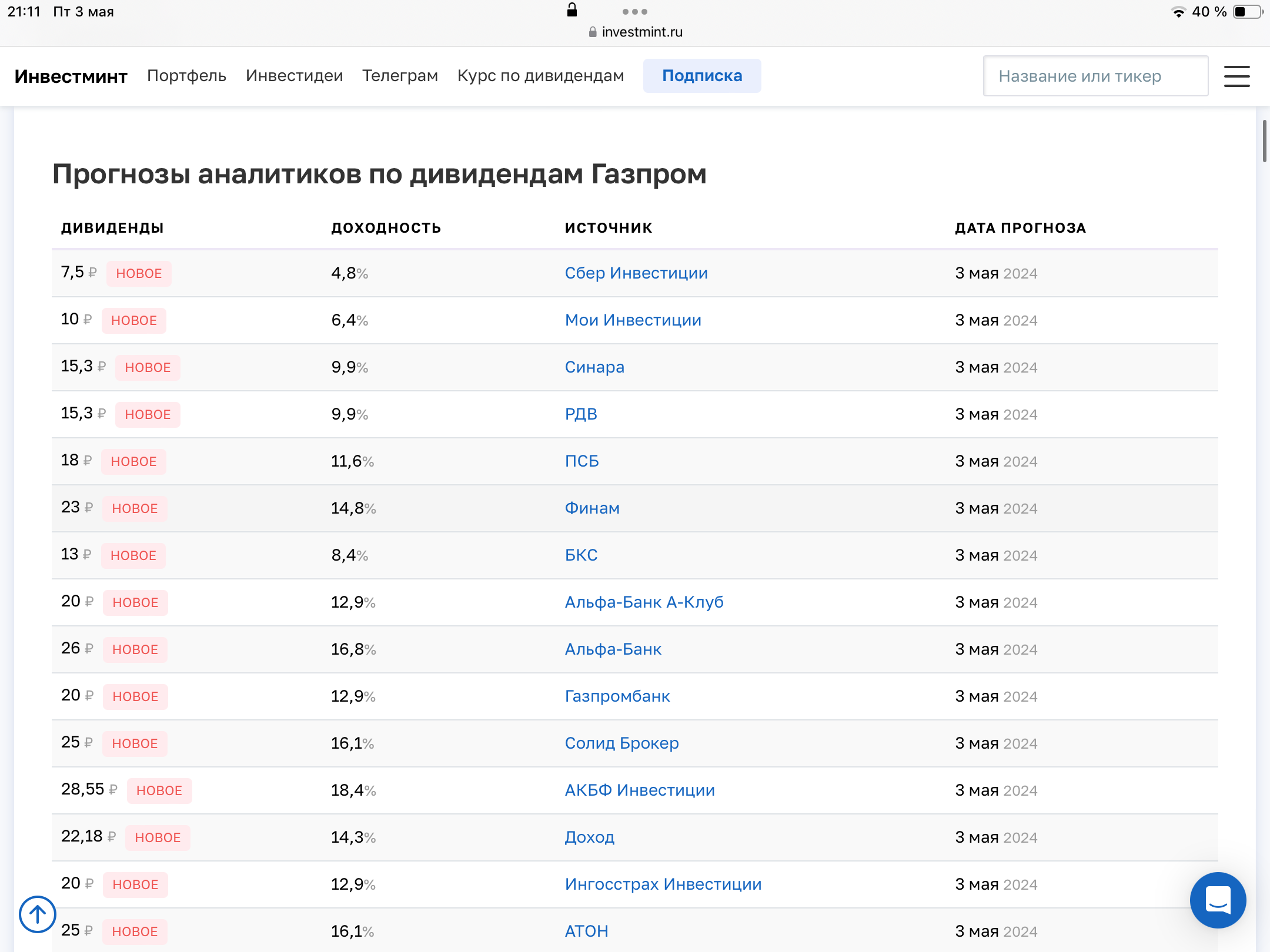Open the Альфа-Банк 16,8% source link
This screenshot has height=952, width=1270.
(x=613, y=649)
